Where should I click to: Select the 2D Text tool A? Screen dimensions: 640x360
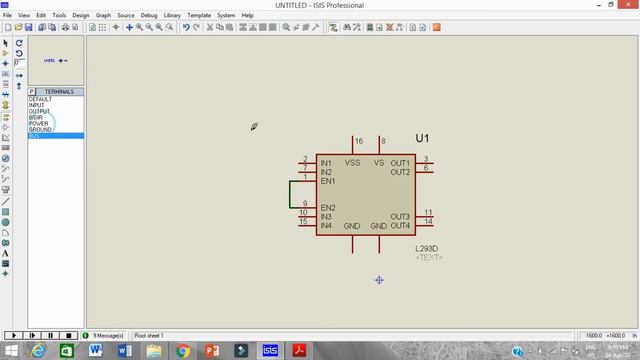click(5, 253)
